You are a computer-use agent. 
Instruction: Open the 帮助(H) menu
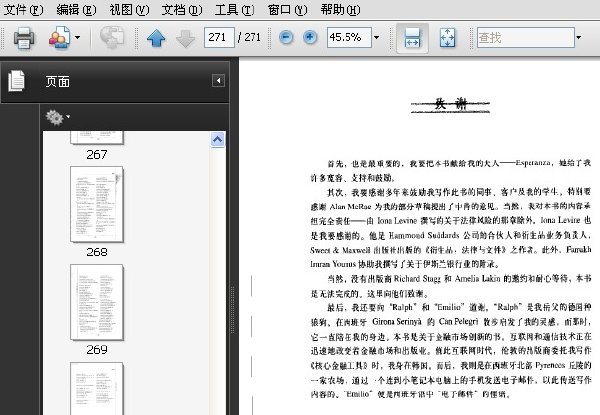tap(341, 10)
